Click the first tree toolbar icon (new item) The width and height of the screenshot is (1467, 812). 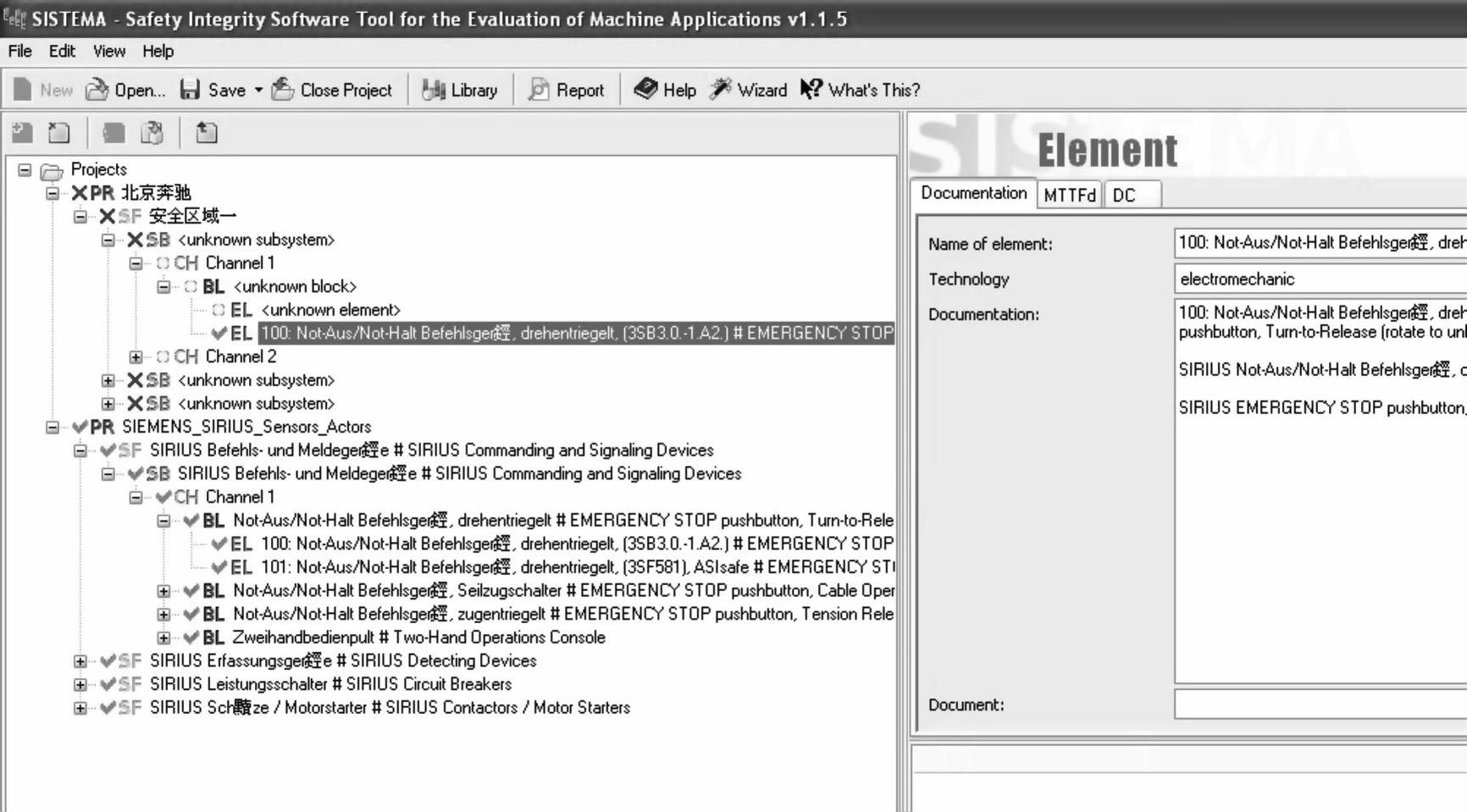[22, 132]
